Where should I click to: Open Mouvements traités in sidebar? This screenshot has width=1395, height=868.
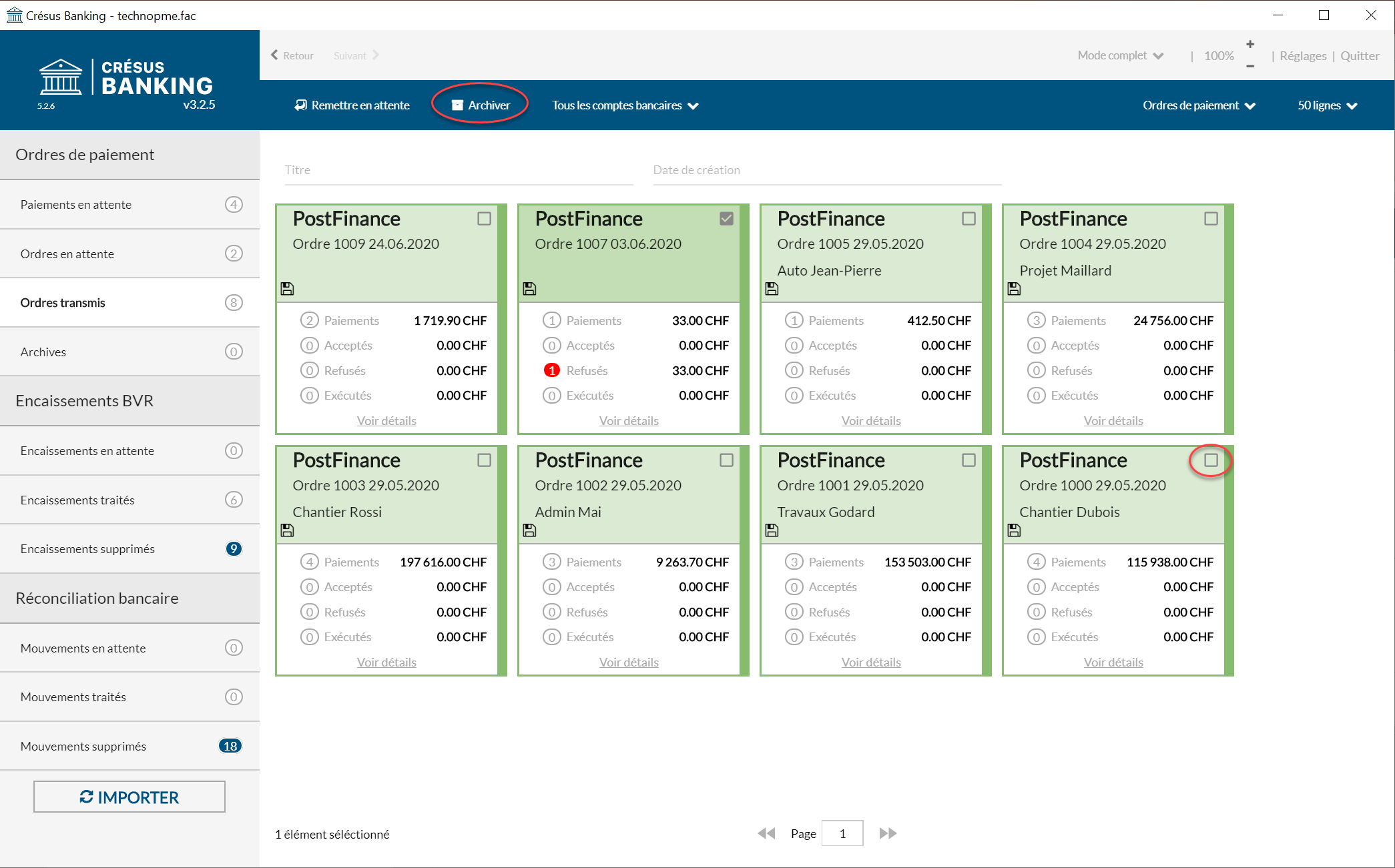tap(130, 697)
